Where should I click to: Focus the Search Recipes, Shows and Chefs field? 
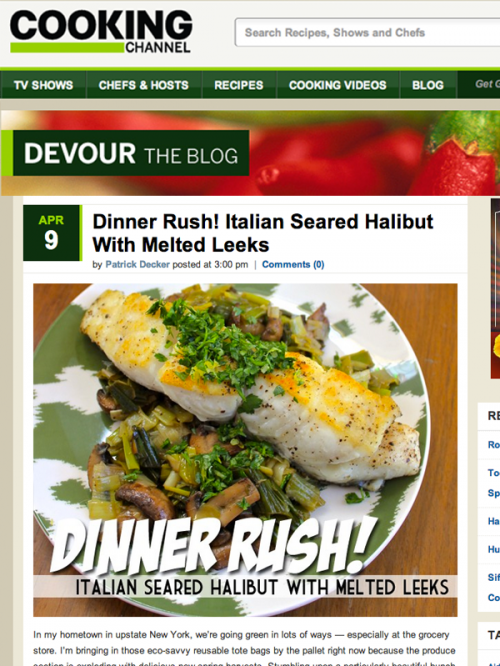(x=367, y=32)
